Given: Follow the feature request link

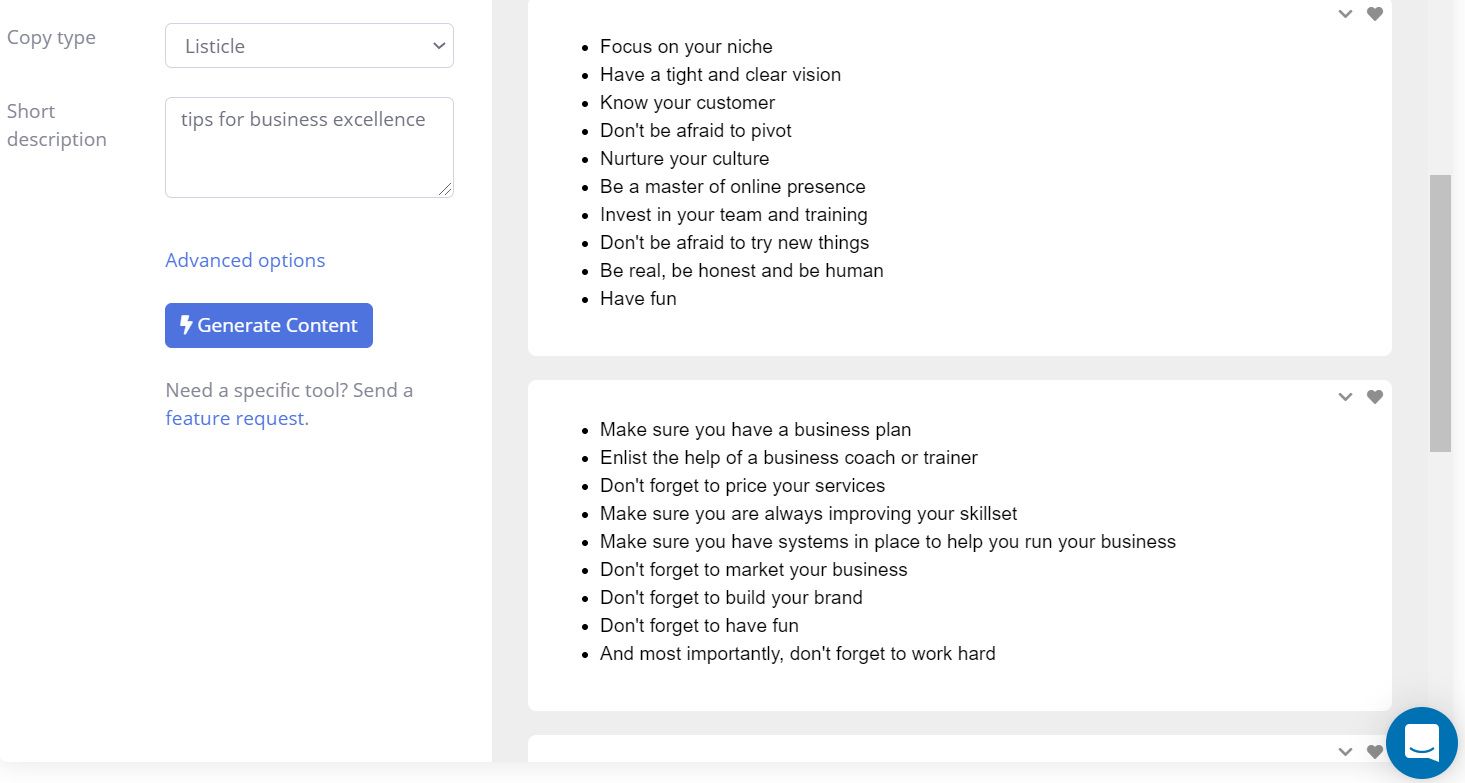Looking at the screenshot, I should (x=237, y=418).
